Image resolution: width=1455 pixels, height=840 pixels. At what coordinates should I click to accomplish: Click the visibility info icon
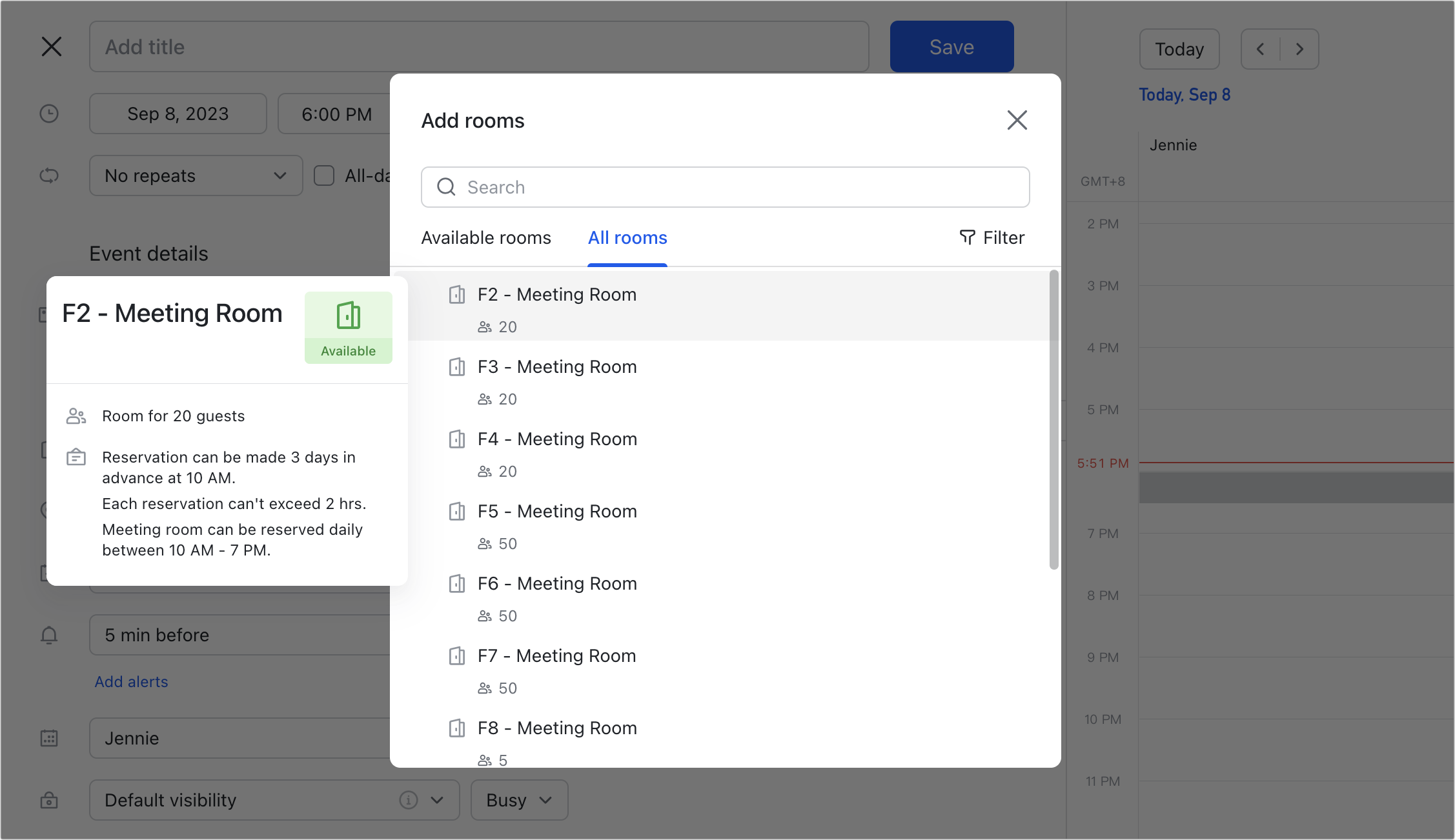pyautogui.click(x=408, y=800)
